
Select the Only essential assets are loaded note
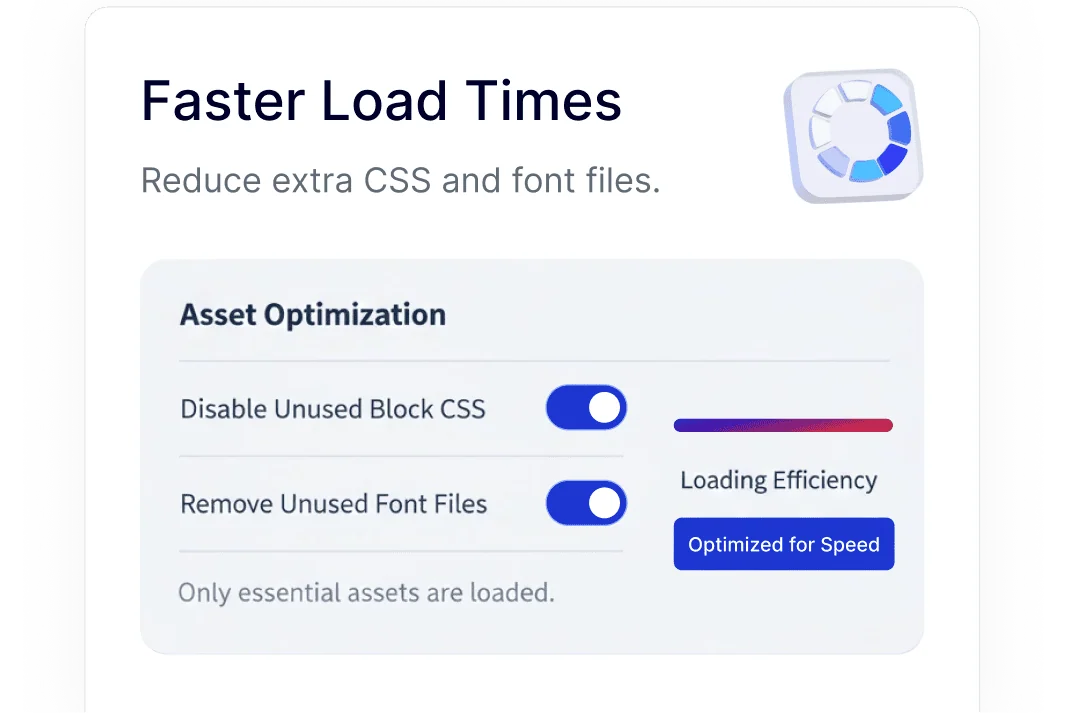point(366,592)
